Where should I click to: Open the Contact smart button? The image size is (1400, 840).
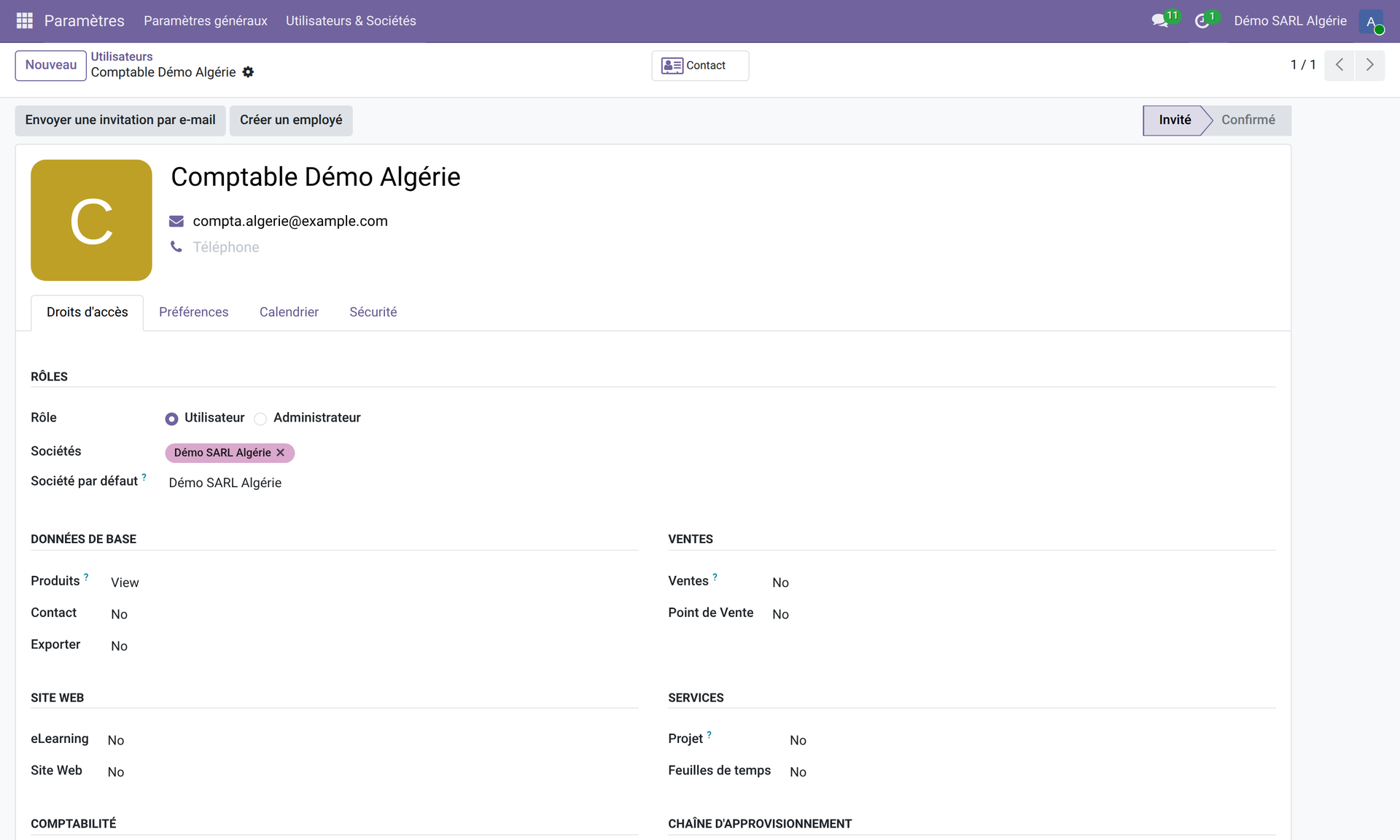point(700,66)
